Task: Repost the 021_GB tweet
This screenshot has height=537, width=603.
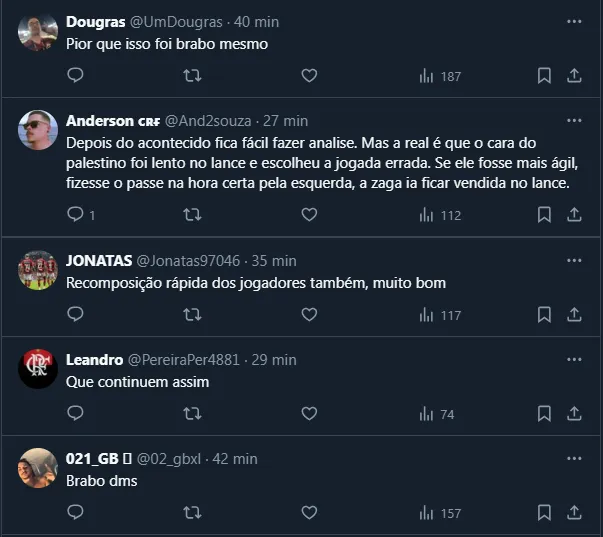Action: pos(193,512)
